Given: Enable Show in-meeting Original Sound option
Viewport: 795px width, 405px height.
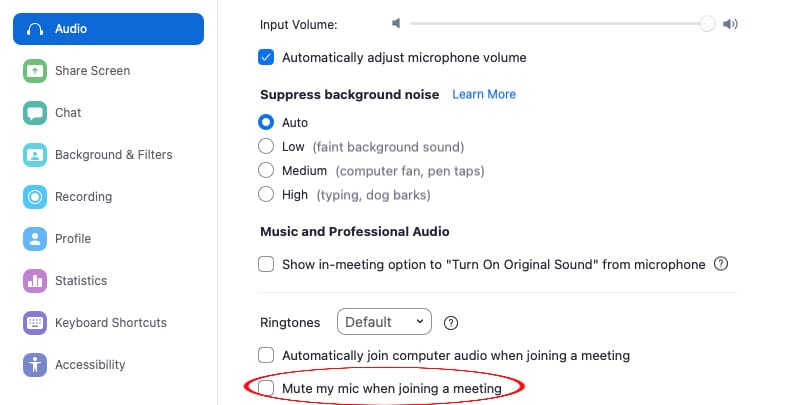Looking at the screenshot, I should coord(266,264).
